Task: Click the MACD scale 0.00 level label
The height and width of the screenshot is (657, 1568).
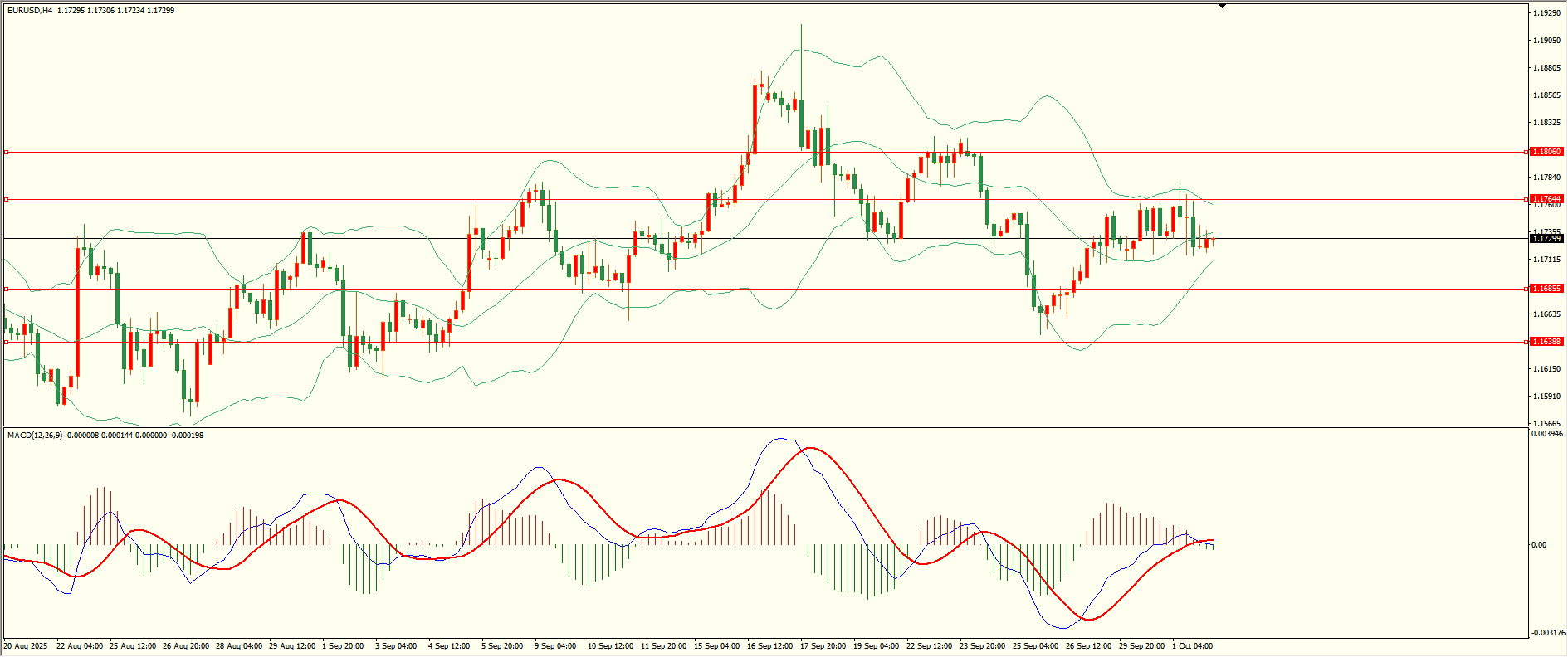Action: pos(1539,545)
